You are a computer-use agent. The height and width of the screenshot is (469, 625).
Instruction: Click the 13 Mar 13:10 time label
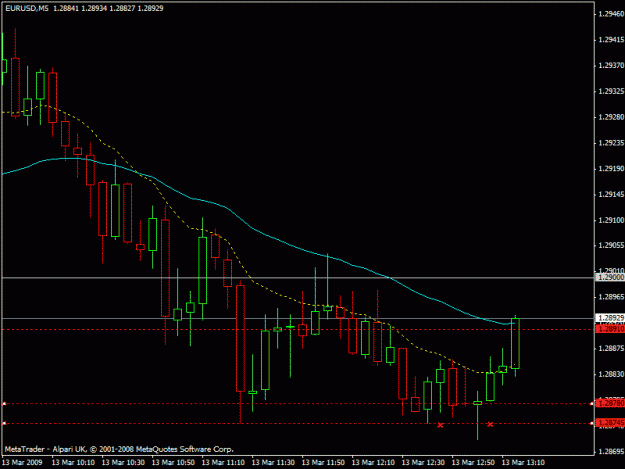pyautogui.click(x=523, y=463)
